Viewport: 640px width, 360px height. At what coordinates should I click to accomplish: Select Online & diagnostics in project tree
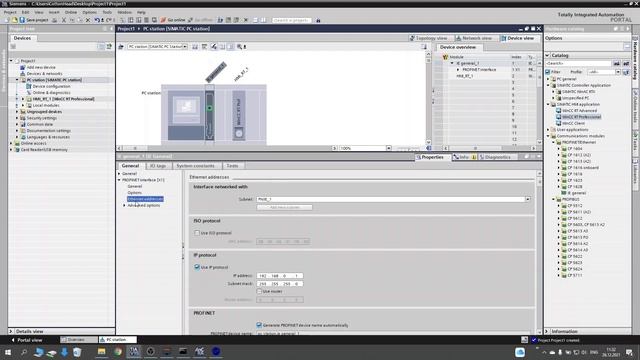click(51, 93)
